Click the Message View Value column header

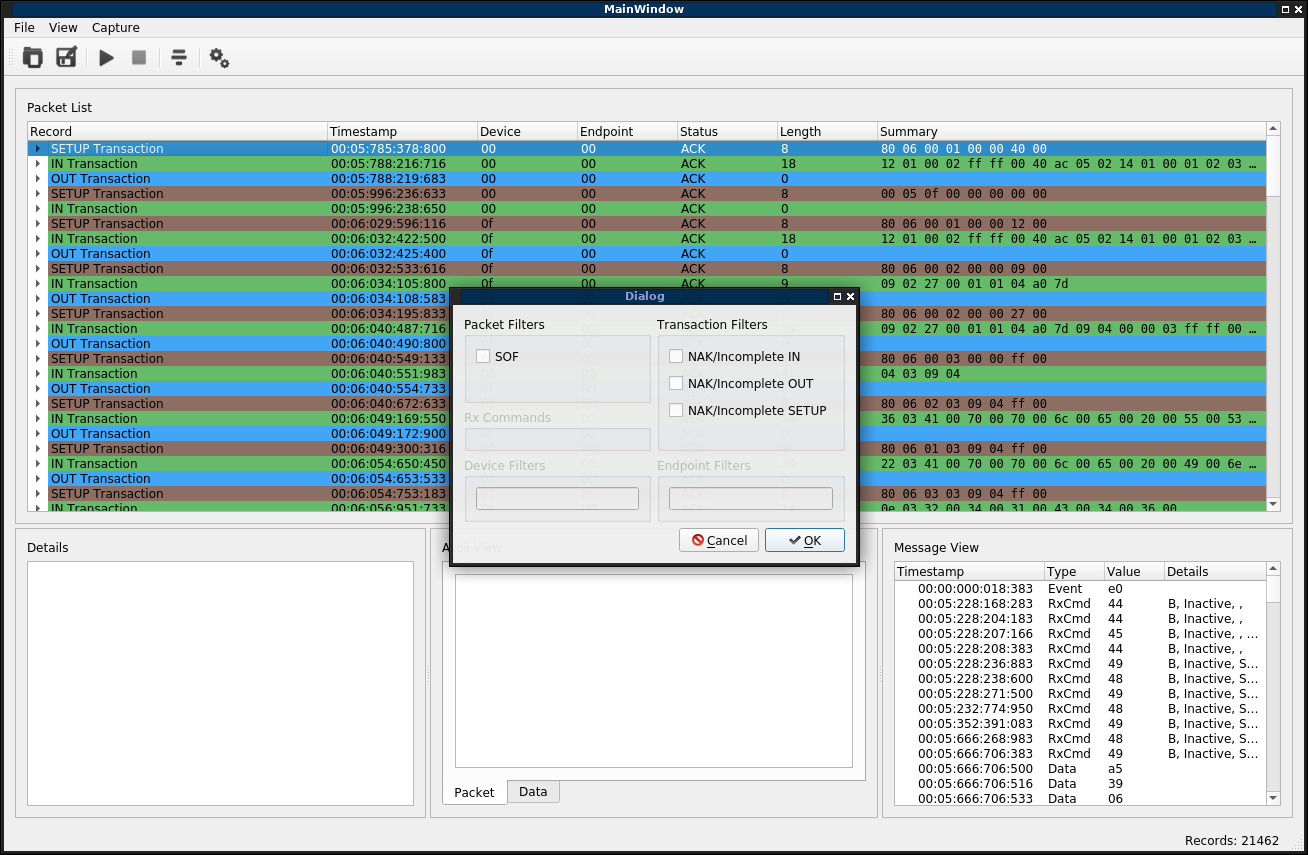click(x=1134, y=572)
